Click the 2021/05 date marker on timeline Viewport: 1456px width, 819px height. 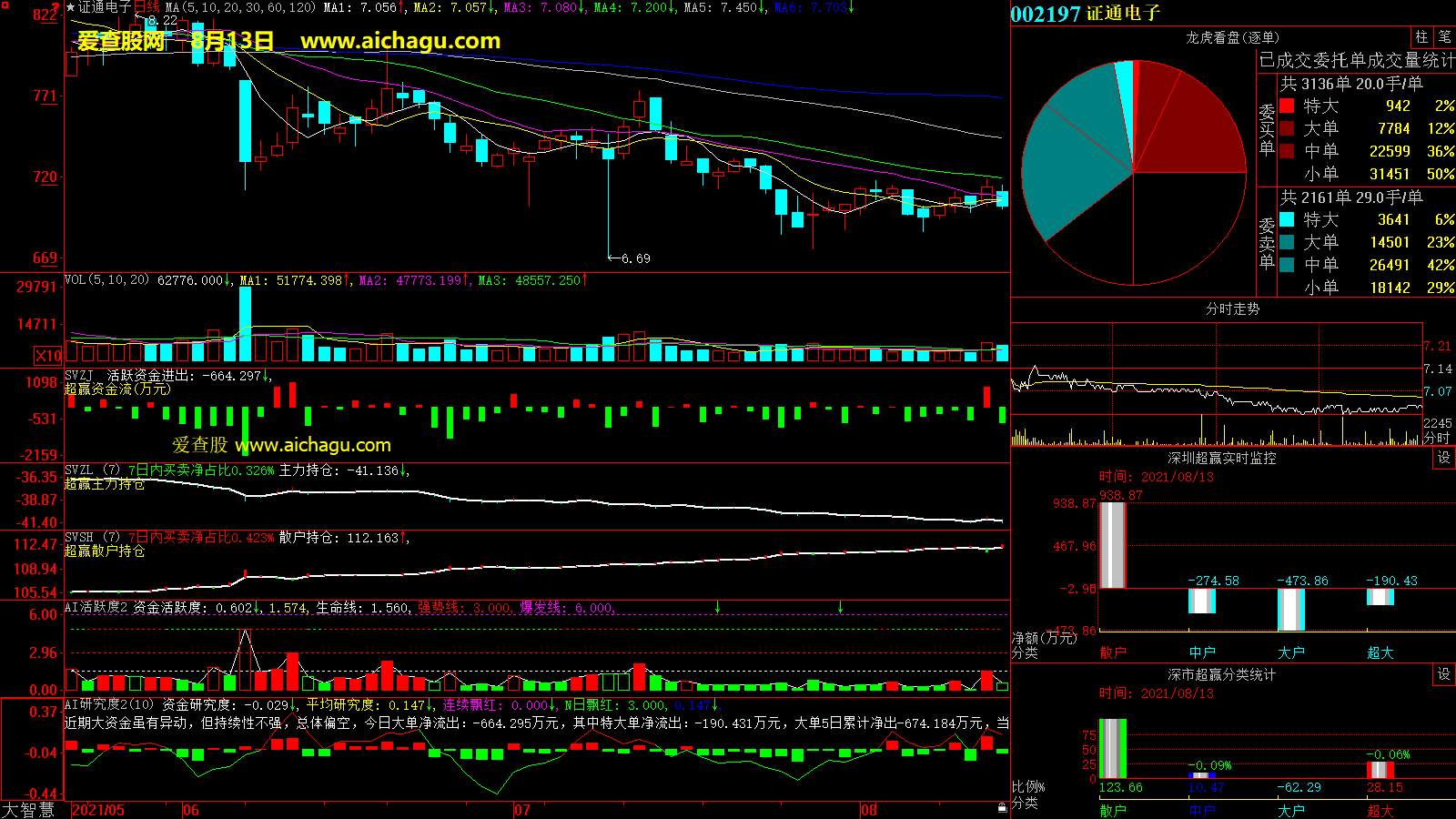[x=98, y=810]
